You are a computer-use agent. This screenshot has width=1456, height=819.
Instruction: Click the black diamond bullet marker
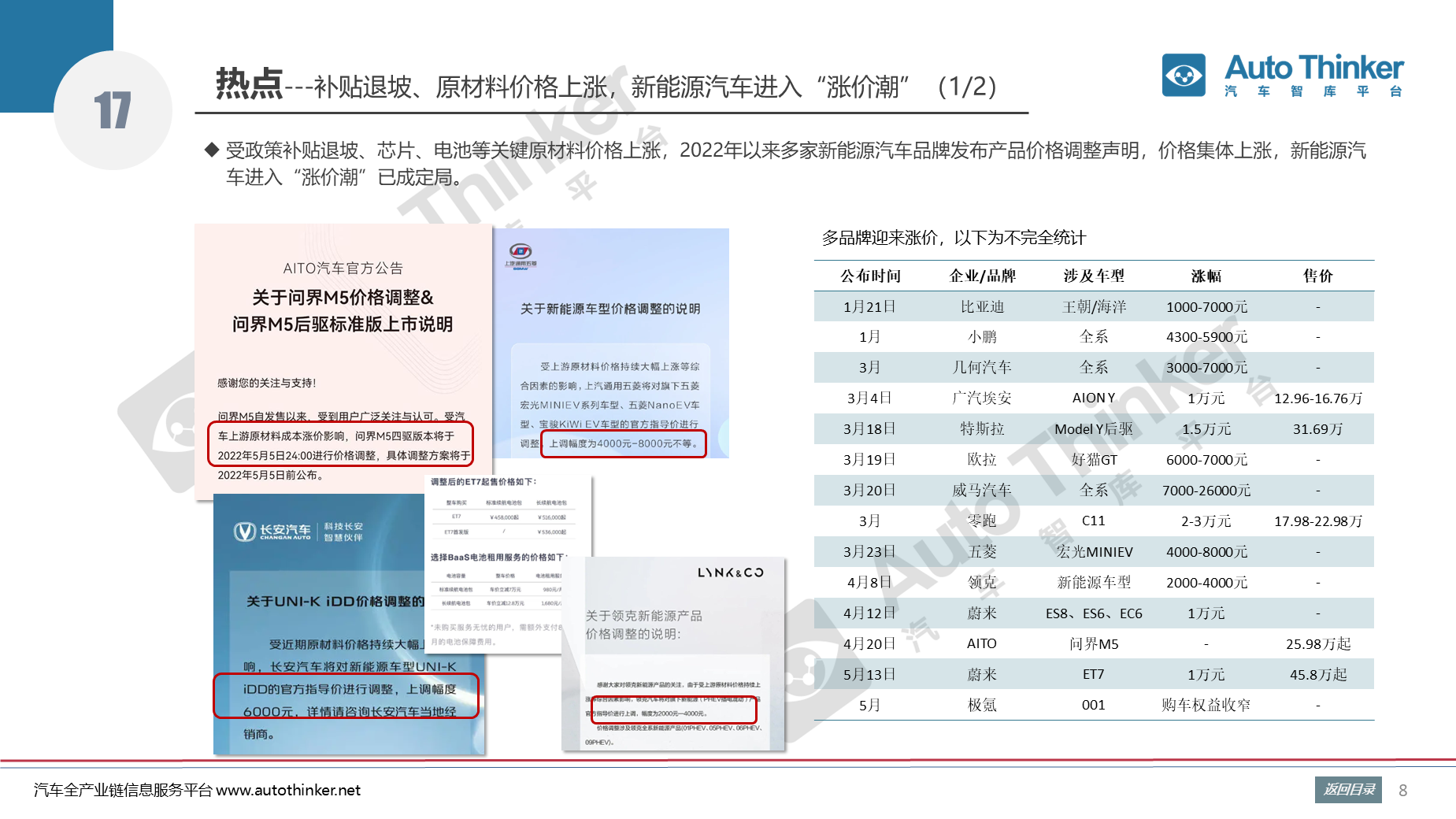tap(211, 150)
